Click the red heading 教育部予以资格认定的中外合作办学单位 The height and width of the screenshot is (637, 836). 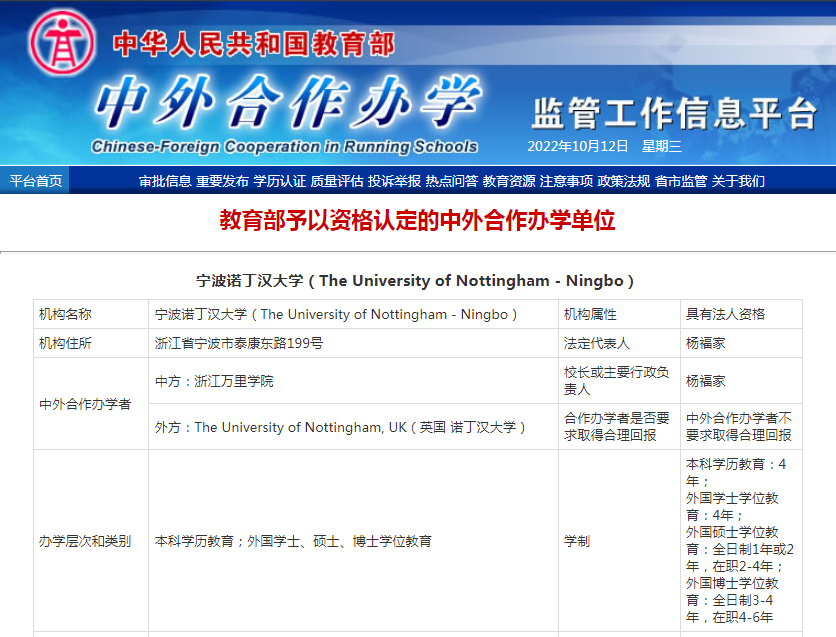click(417, 220)
